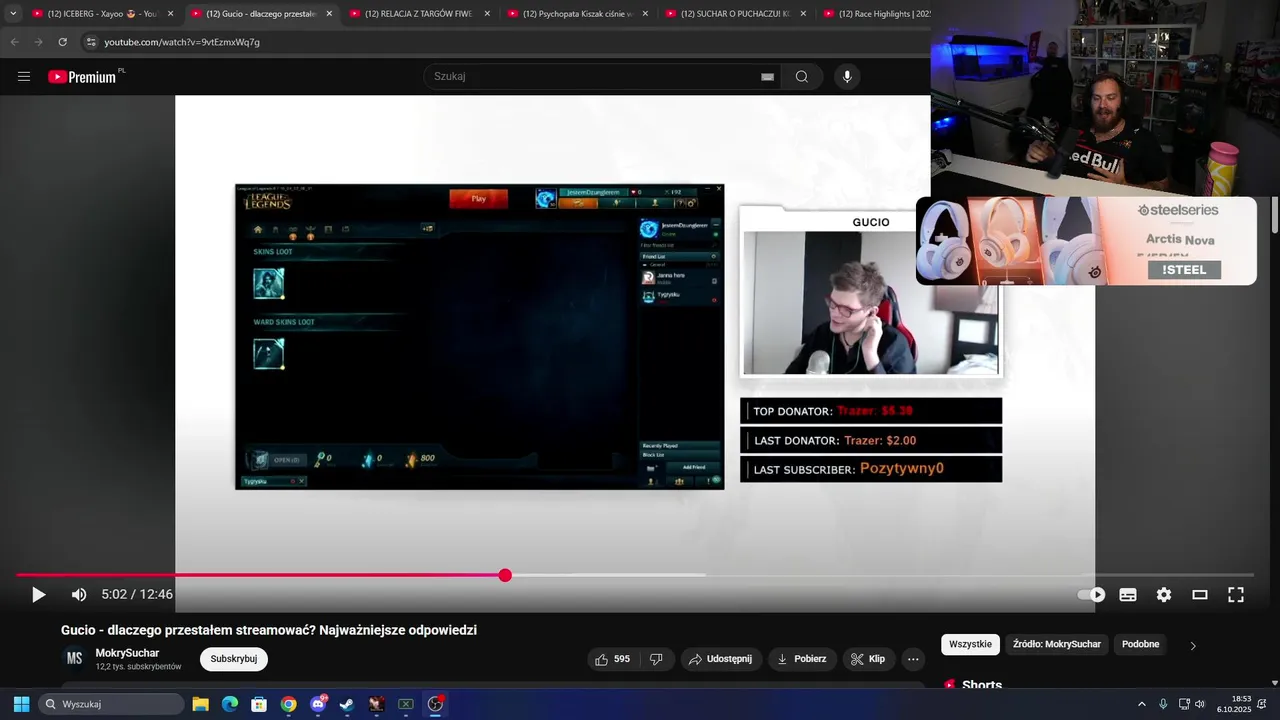Close the RELACJA Z TARGÓW tab

click(x=487, y=14)
